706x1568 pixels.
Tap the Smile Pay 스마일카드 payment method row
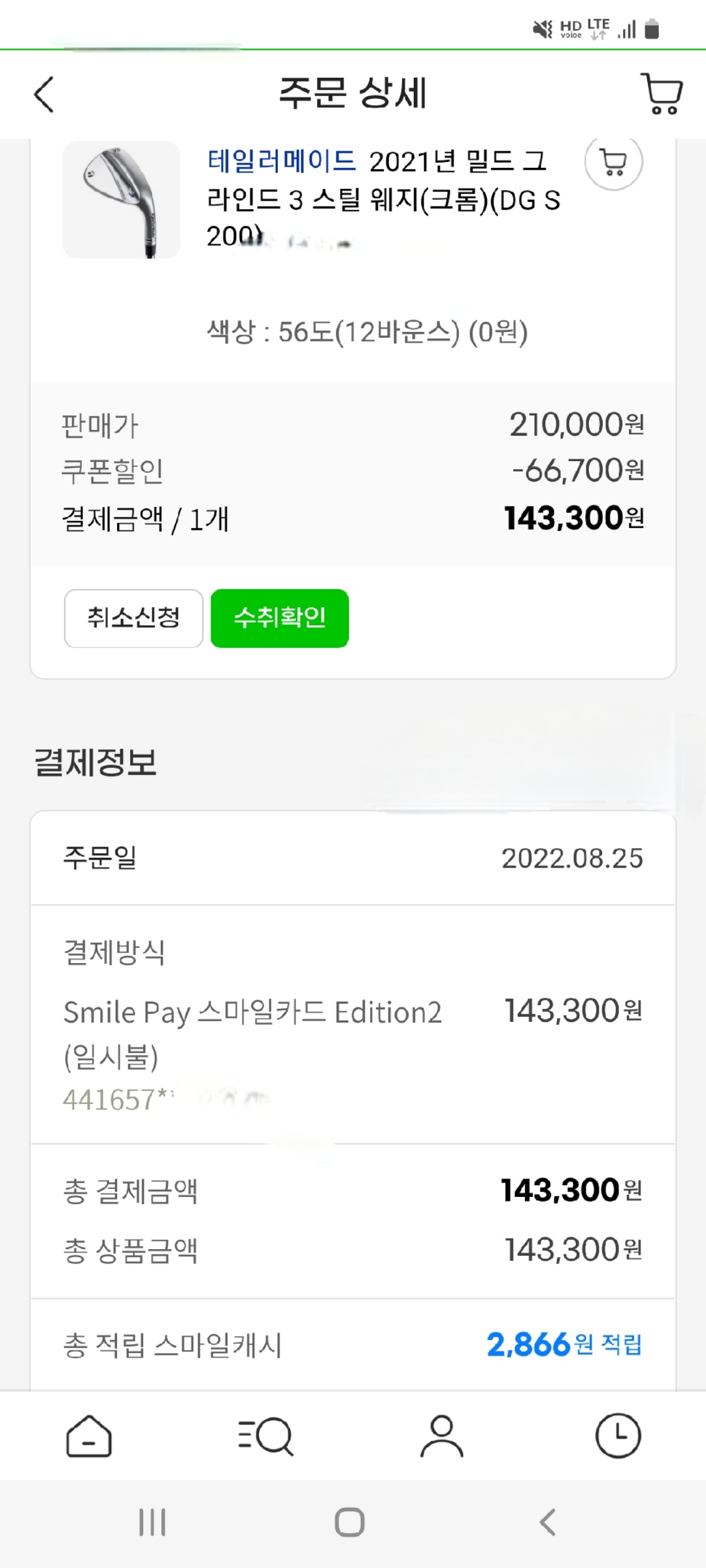tap(252, 1013)
